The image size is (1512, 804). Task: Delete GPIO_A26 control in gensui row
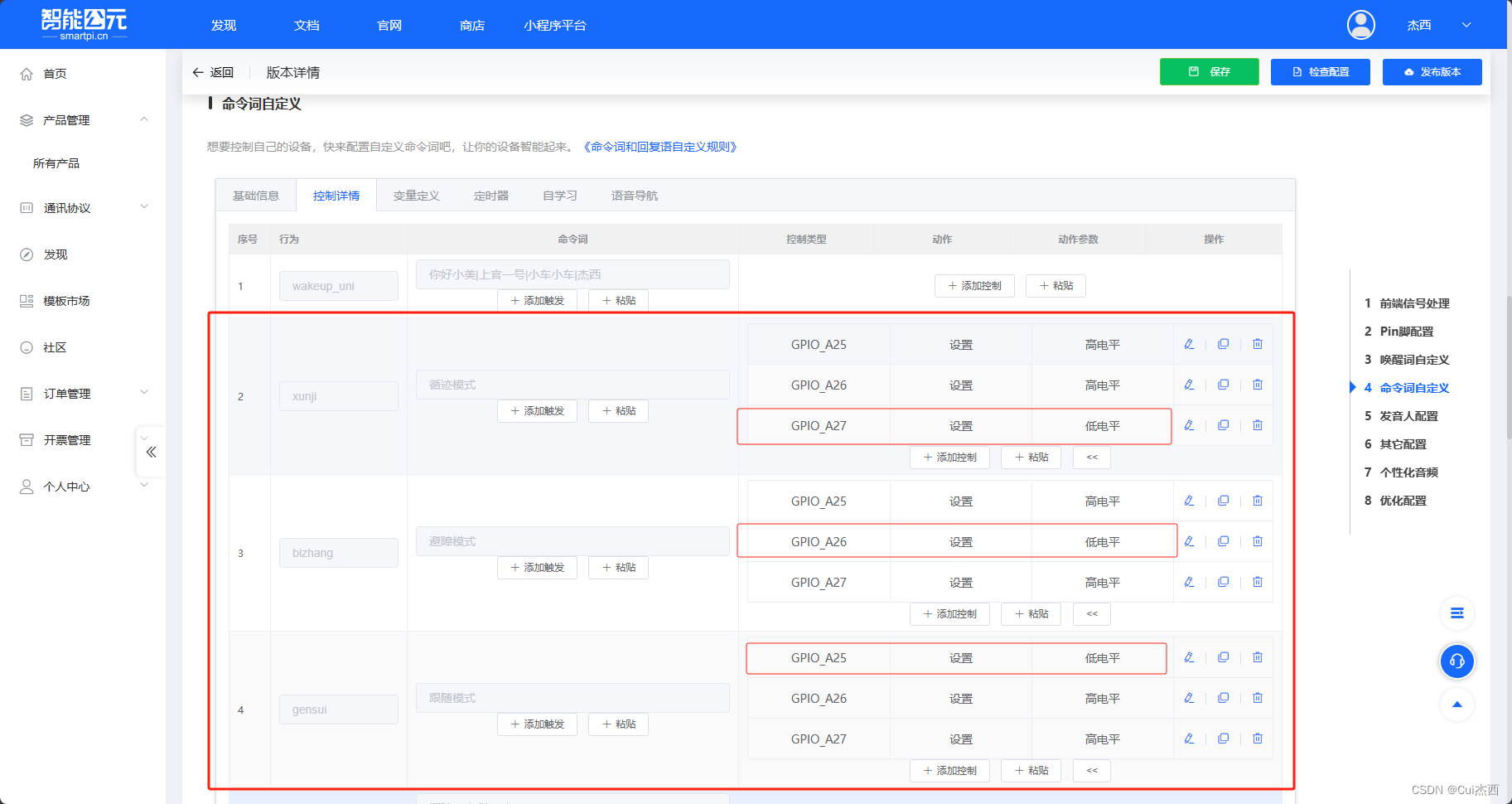pos(1257,698)
